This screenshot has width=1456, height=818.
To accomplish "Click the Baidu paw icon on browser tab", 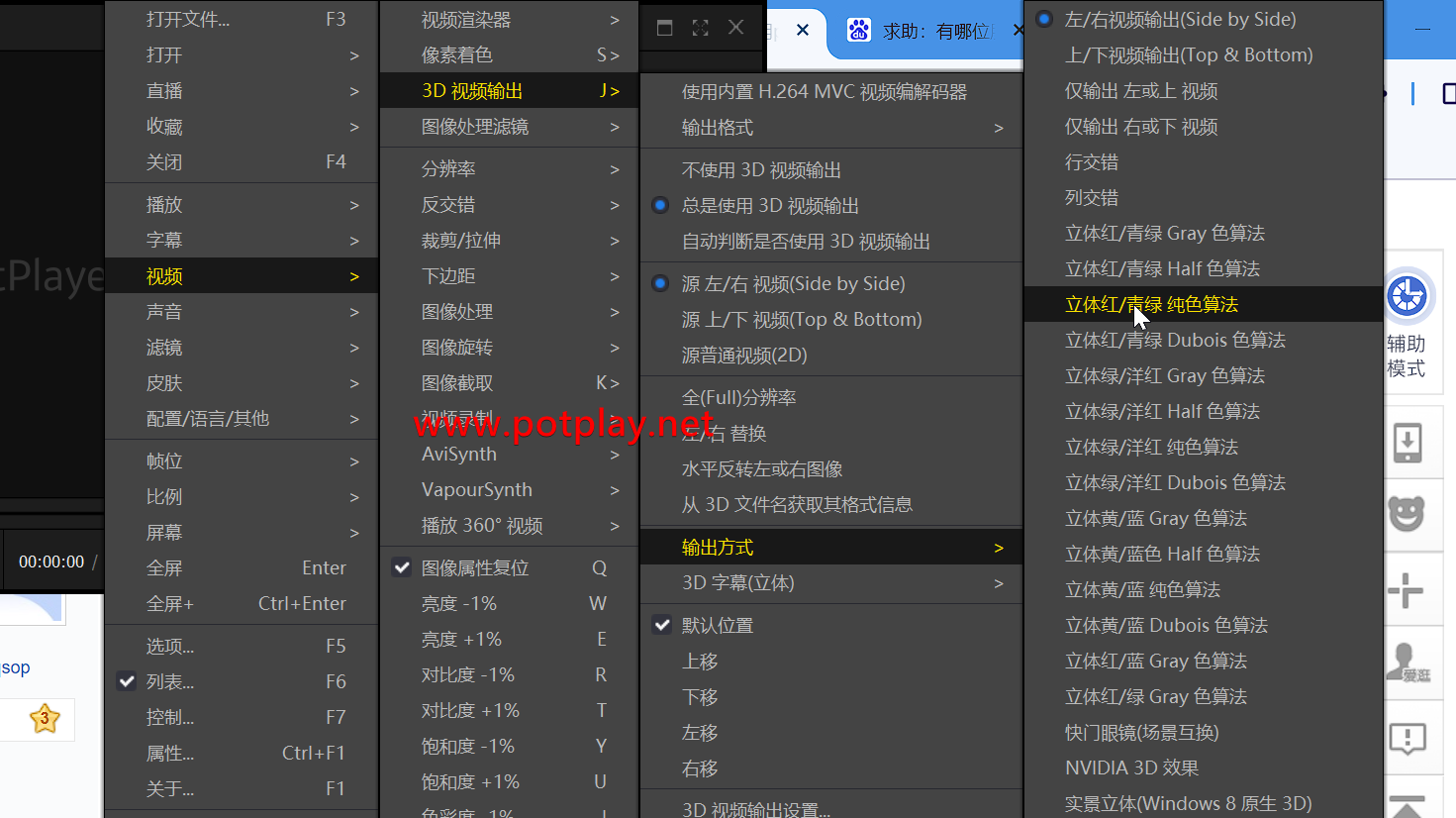I will pos(859,31).
